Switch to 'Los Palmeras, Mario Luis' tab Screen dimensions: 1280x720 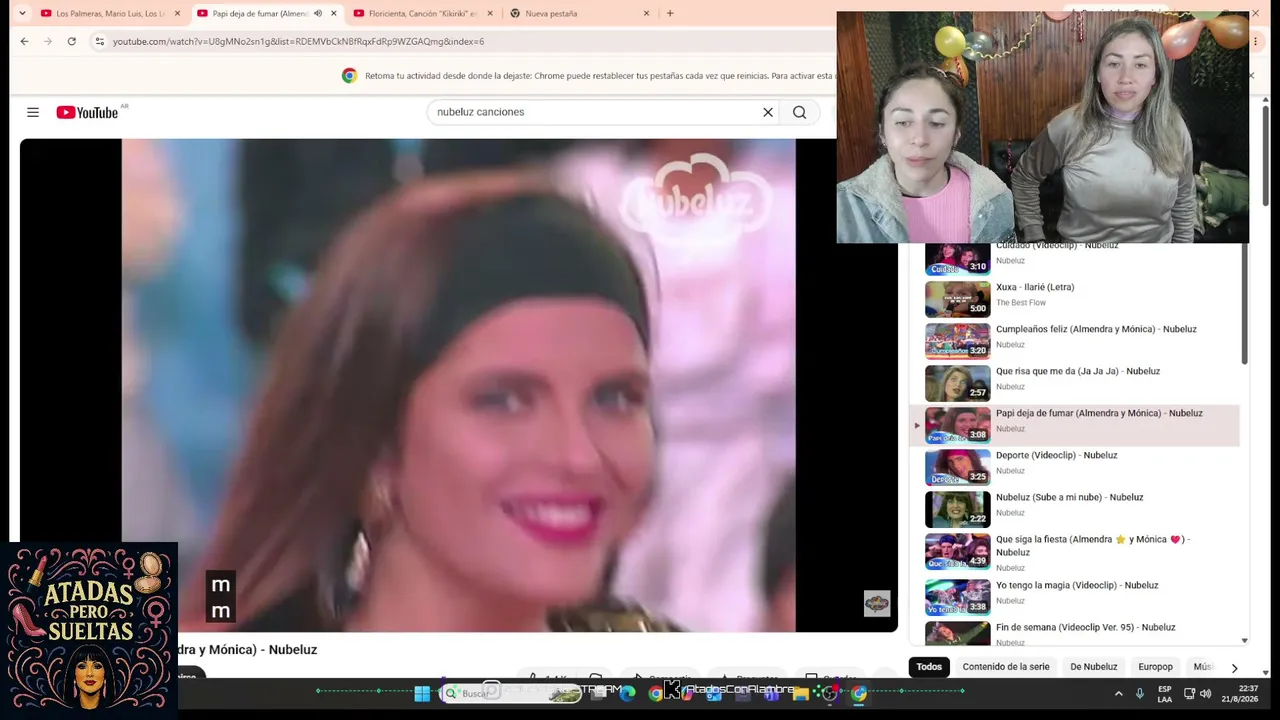pyautogui.click(x=110, y=13)
